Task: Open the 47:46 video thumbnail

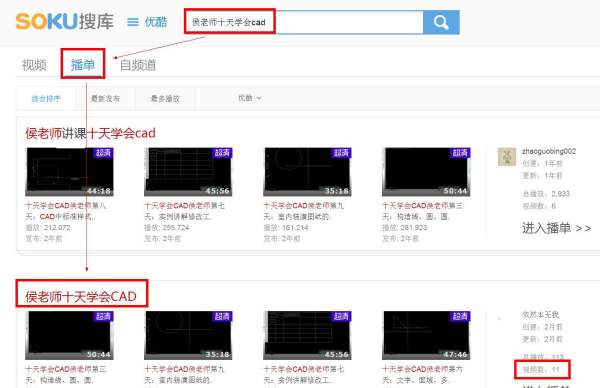Action: [x=426, y=335]
